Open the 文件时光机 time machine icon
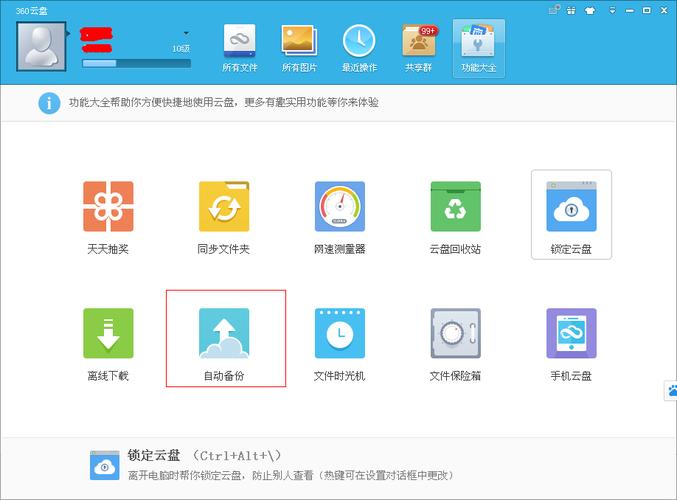Image resolution: width=677 pixels, height=500 pixels. click(x=340, y=333)
